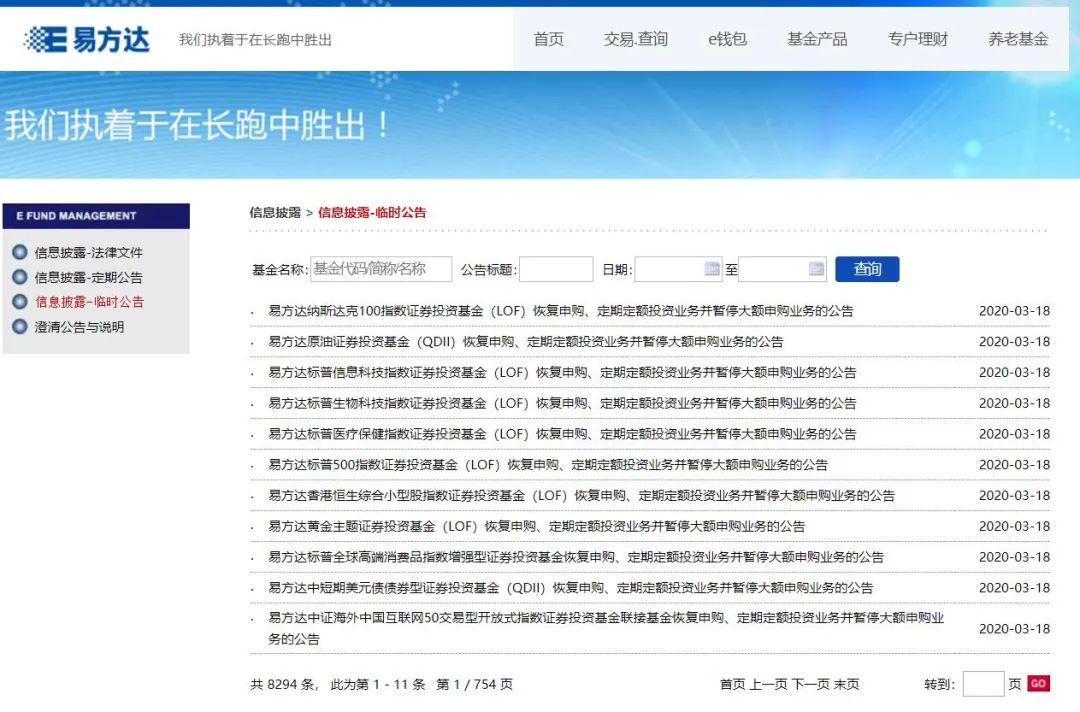Click 共 8294 条 record count text
The image size is (1080, 712).
tap(283, 684)
